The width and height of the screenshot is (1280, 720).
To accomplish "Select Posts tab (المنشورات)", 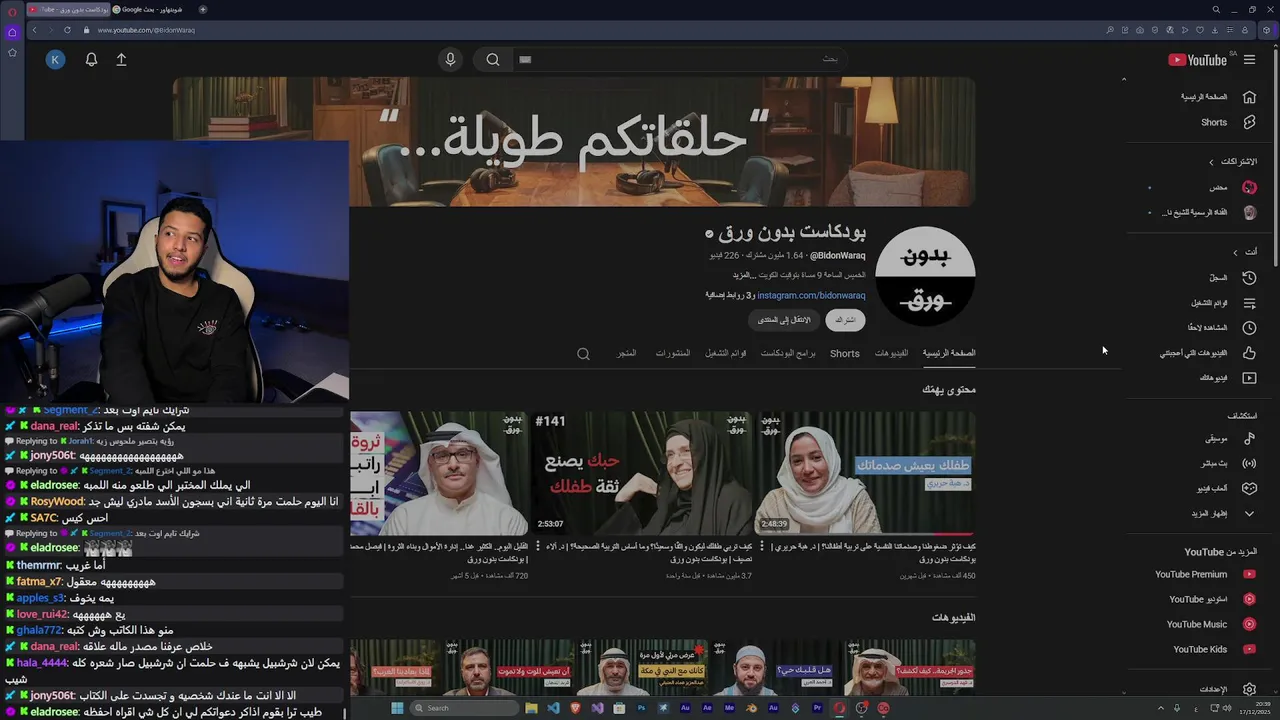I will pos(673,353).
